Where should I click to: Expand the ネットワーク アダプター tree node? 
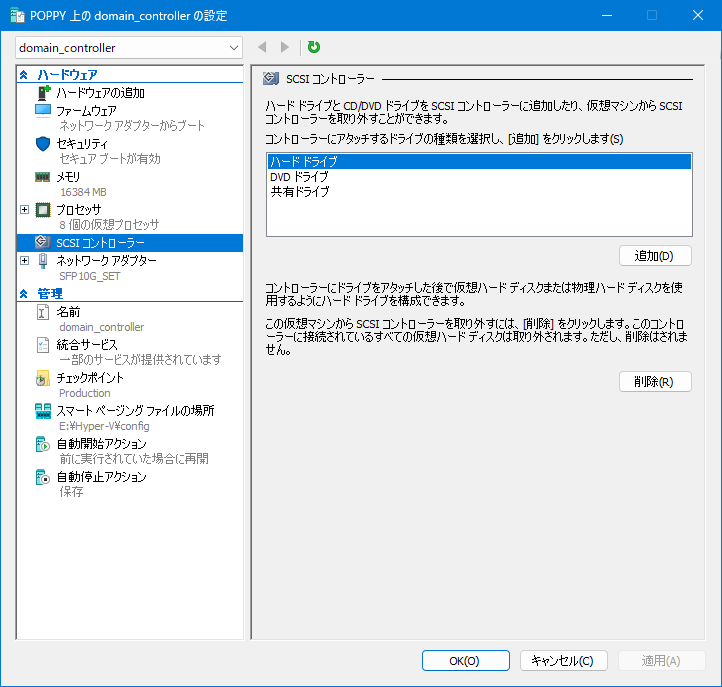pyautogui.click(x=24, y=261)
